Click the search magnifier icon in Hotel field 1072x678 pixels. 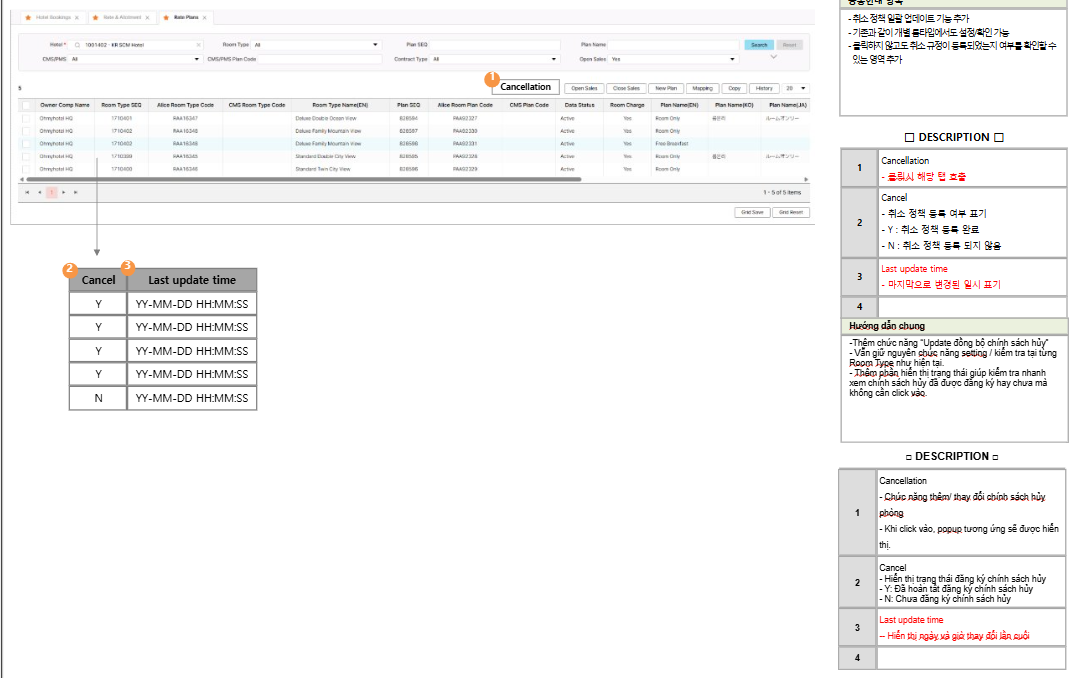click(x=77, y=45)
